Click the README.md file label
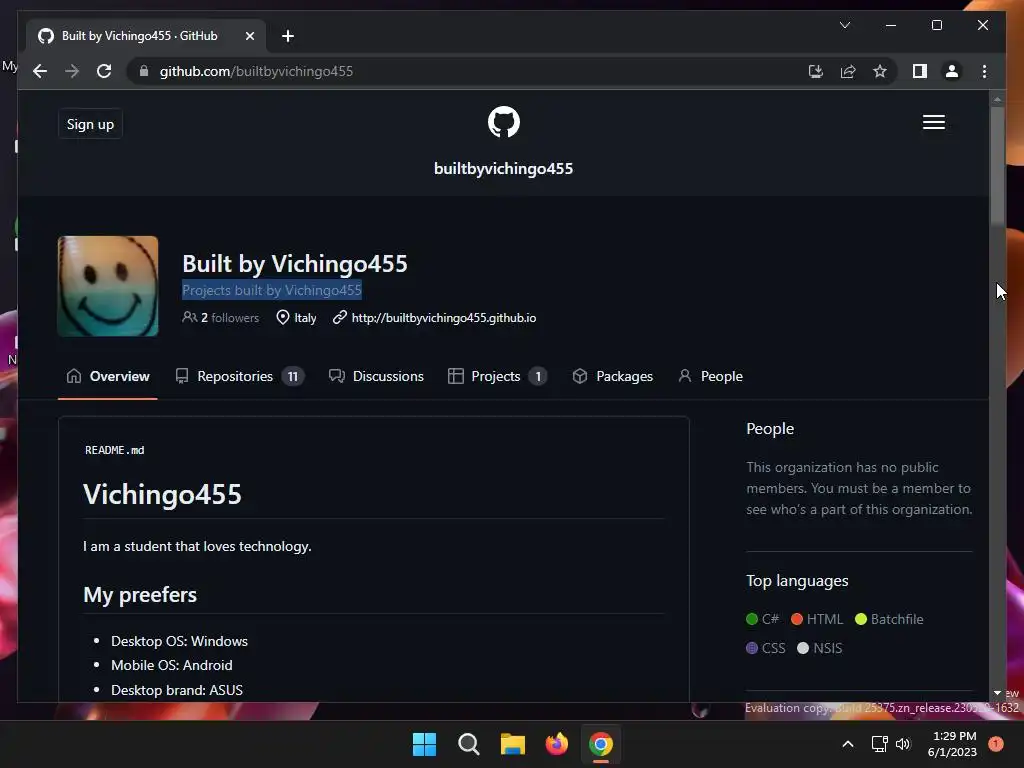This screenshot has width=1024, height=768. (x=114, y=450)
